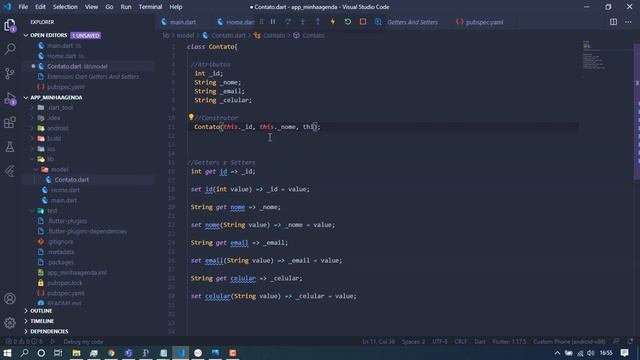
Task: Open the Testing flask icon view
Action: click(x=10, y=147)
